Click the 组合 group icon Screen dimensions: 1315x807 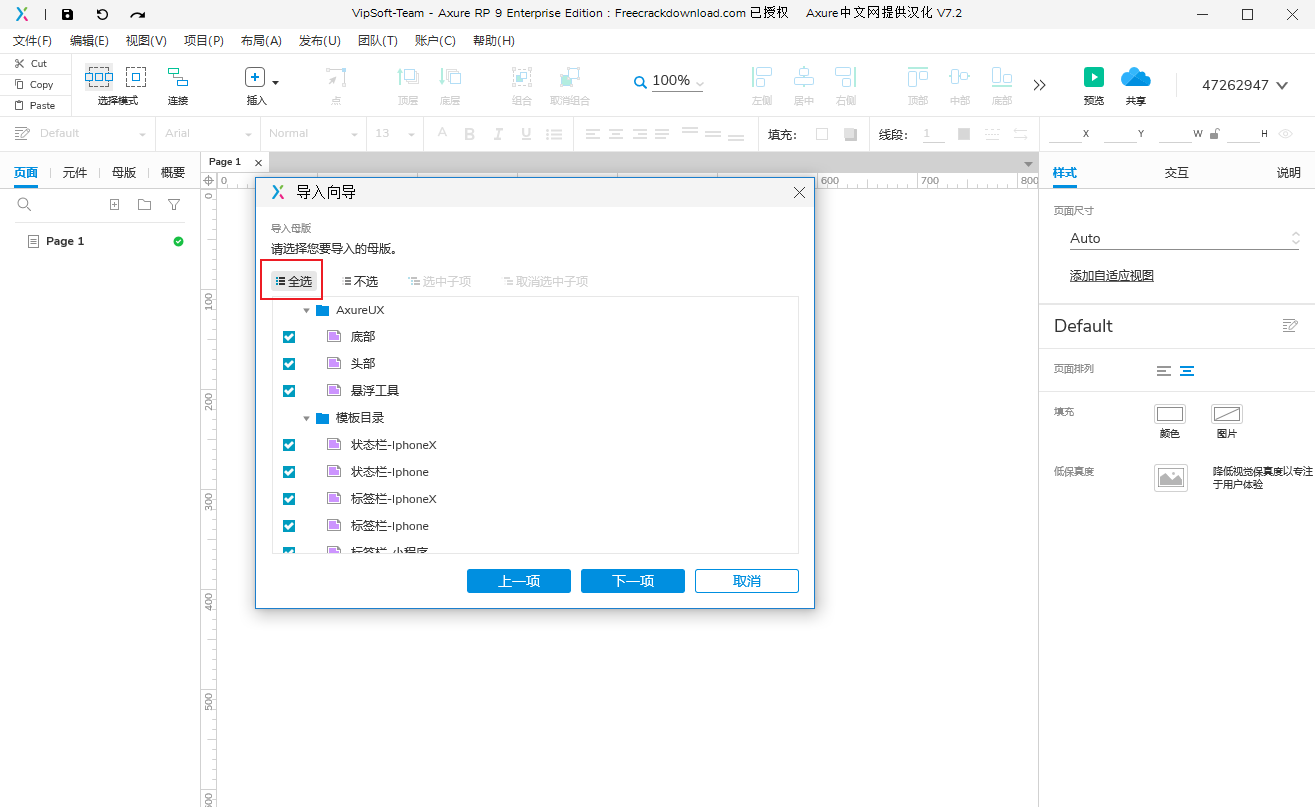tap(522, 77)
